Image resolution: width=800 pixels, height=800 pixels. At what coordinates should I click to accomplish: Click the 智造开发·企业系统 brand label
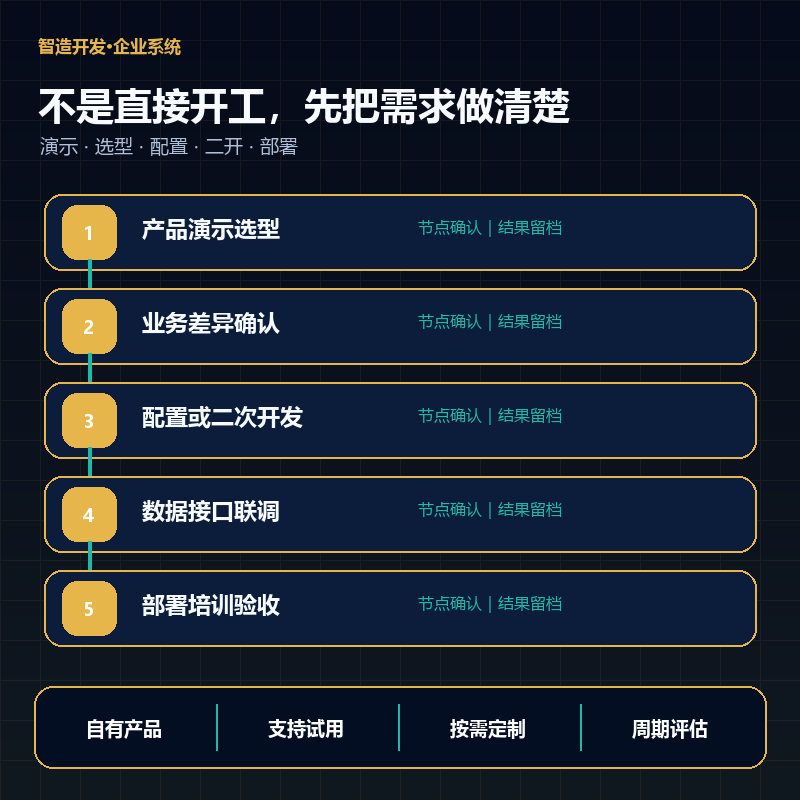click(x=110, y=47)
